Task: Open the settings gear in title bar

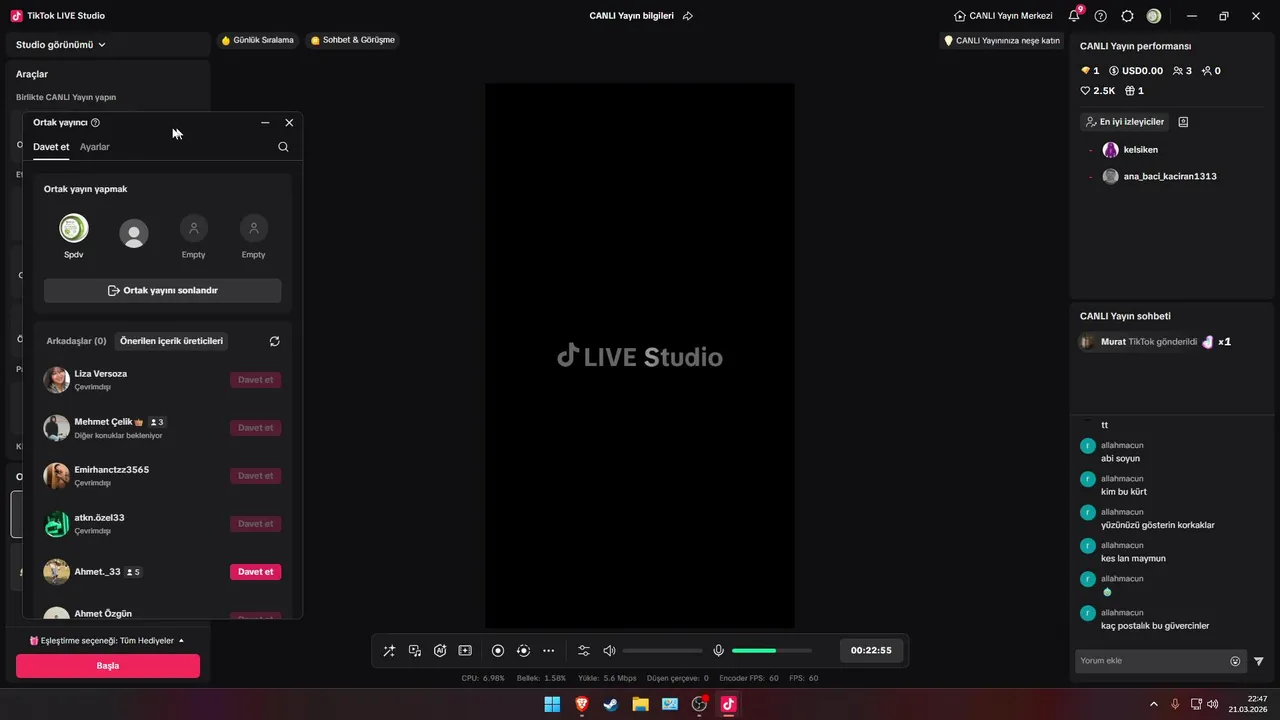Action: tap(1127, 16)
